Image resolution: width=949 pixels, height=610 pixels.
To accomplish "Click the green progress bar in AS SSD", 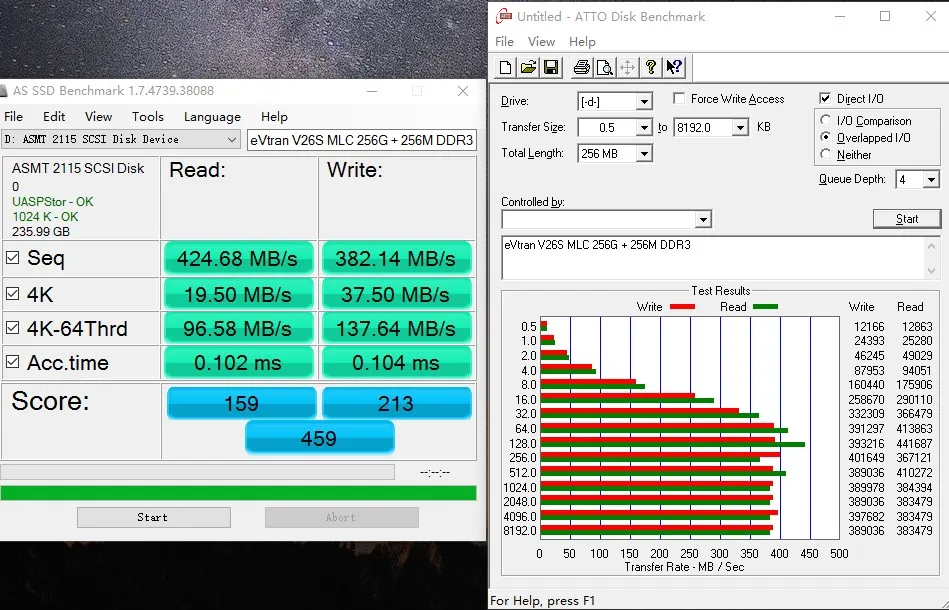I will [x=238, y=493].
